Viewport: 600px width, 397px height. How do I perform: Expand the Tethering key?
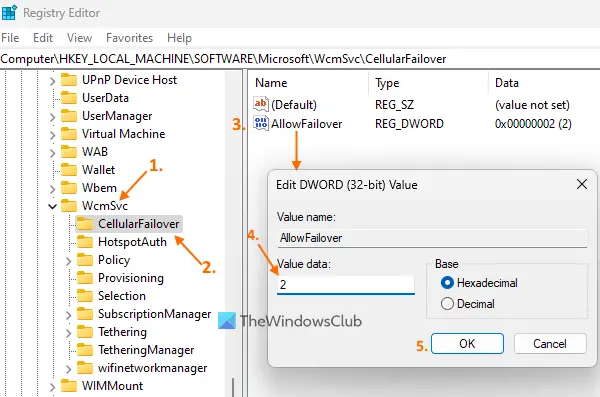pos(68,333)
